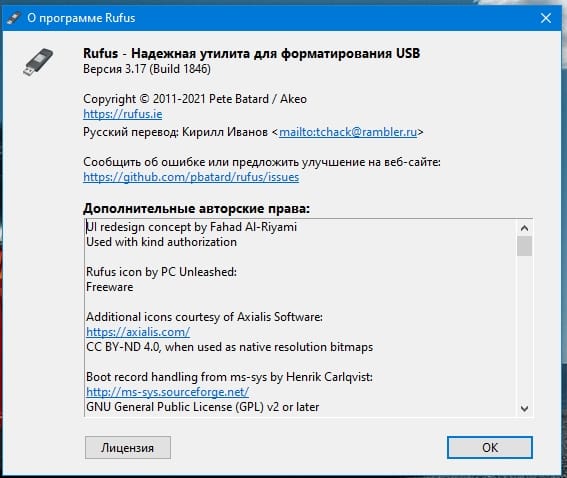
Task: Open the ms-sys.sourceforge.net link
Action: tap(167, 392)
